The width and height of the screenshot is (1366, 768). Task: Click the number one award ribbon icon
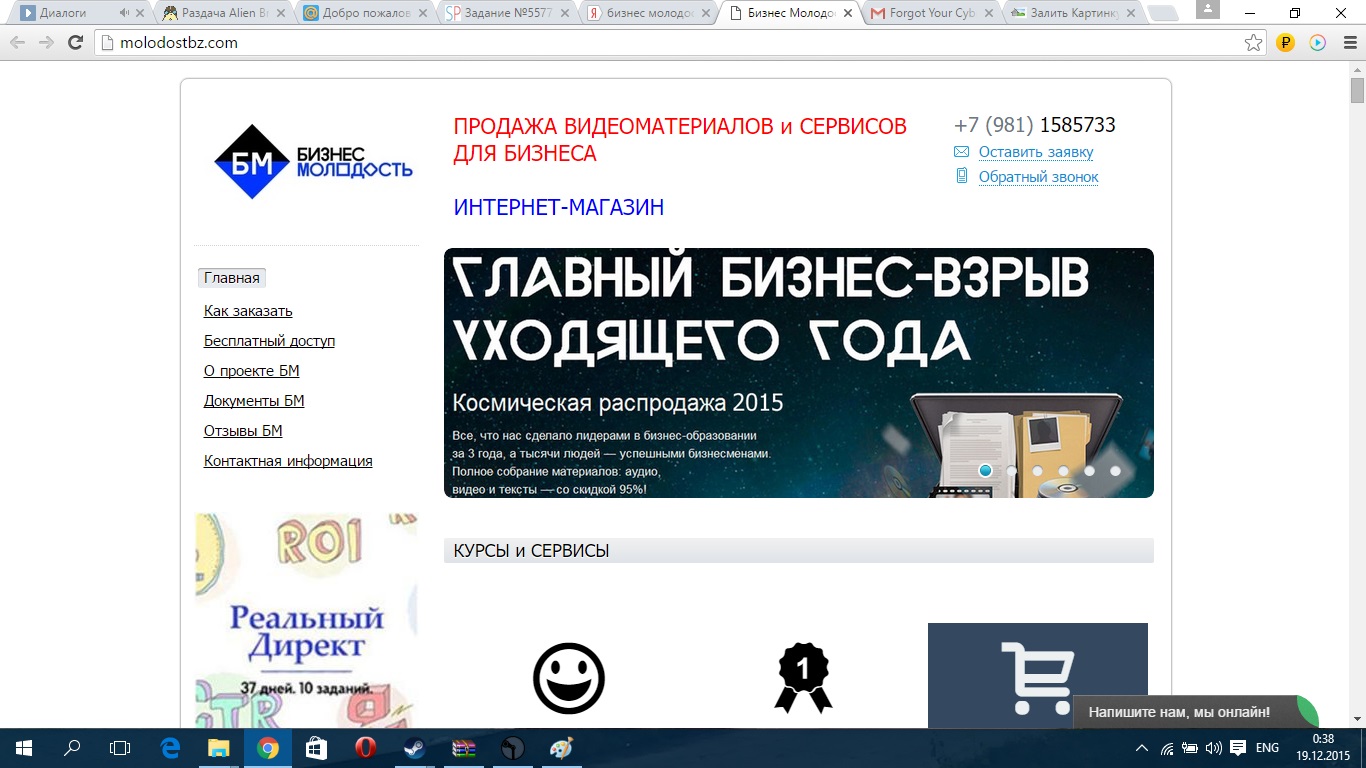point(803,678)
